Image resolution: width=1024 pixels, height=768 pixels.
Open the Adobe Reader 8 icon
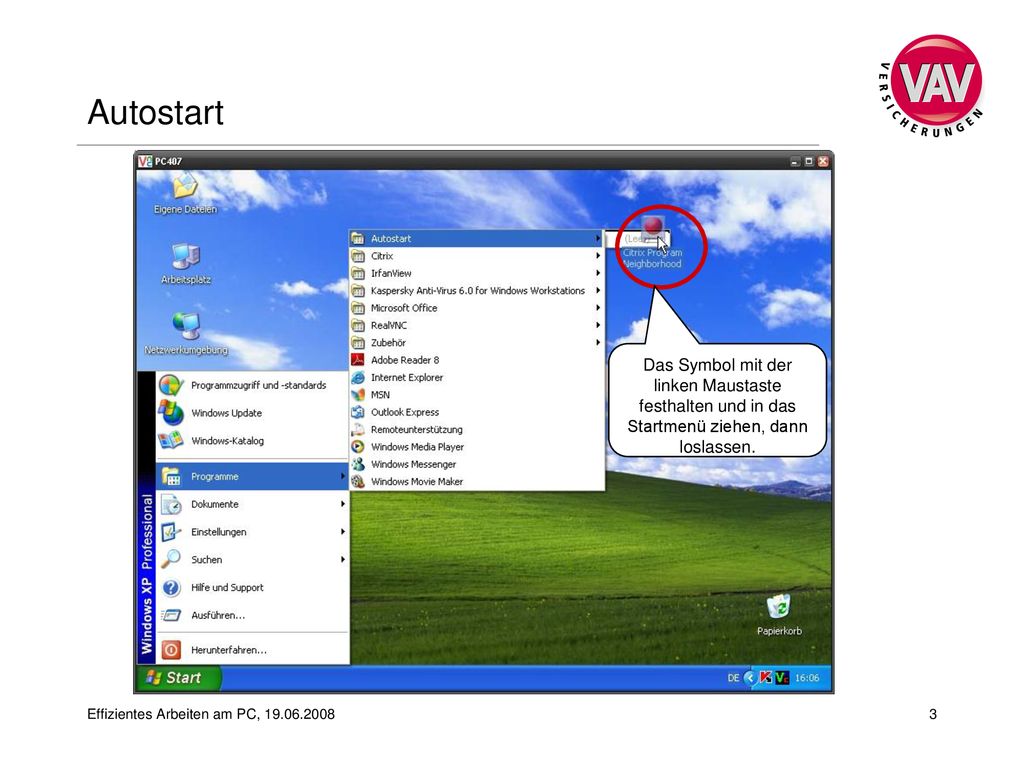point(358,360)
